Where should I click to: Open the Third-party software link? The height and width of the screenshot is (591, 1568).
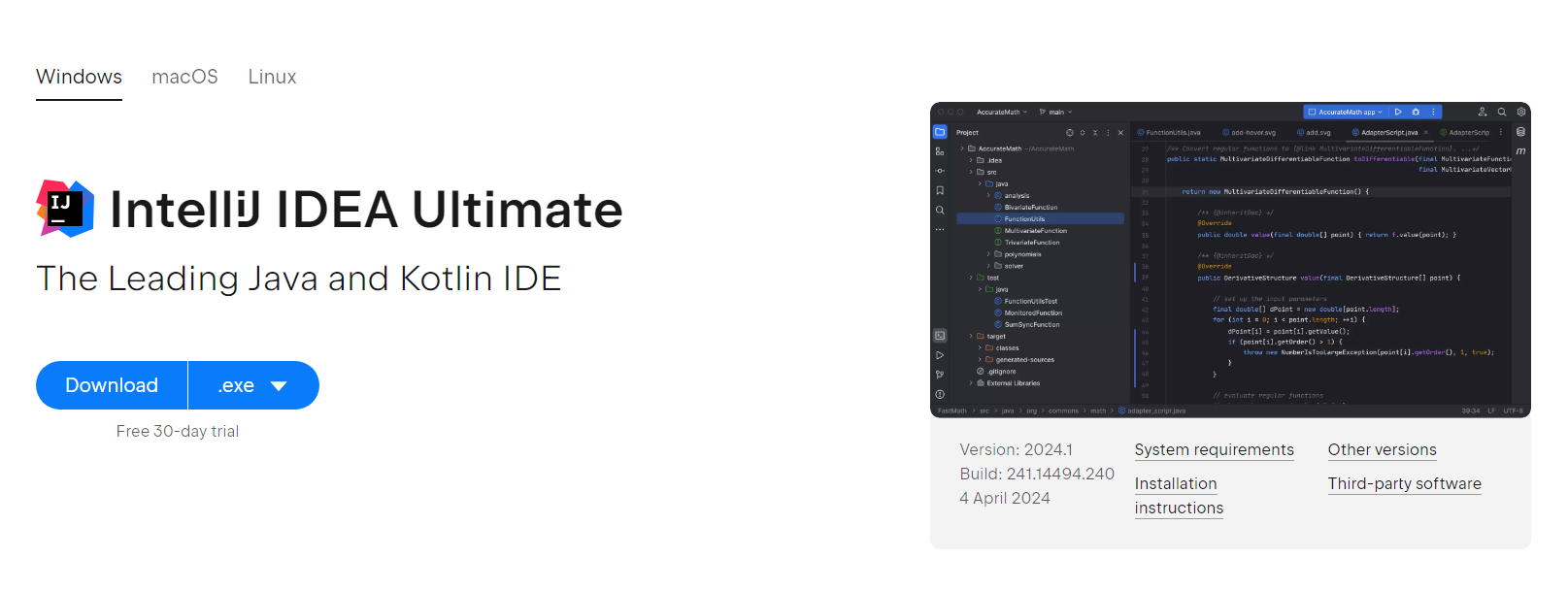pos(1404,484)
